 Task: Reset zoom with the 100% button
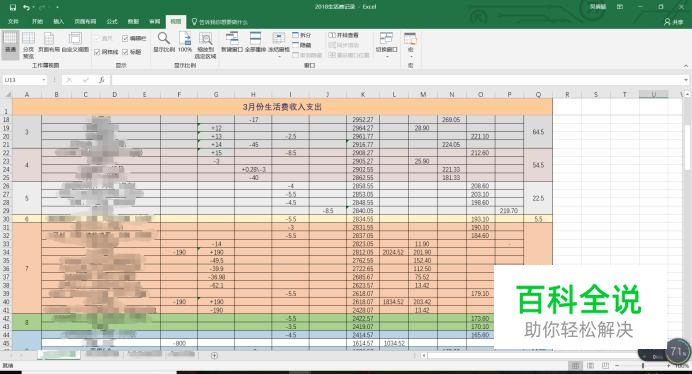pos(185,43)
